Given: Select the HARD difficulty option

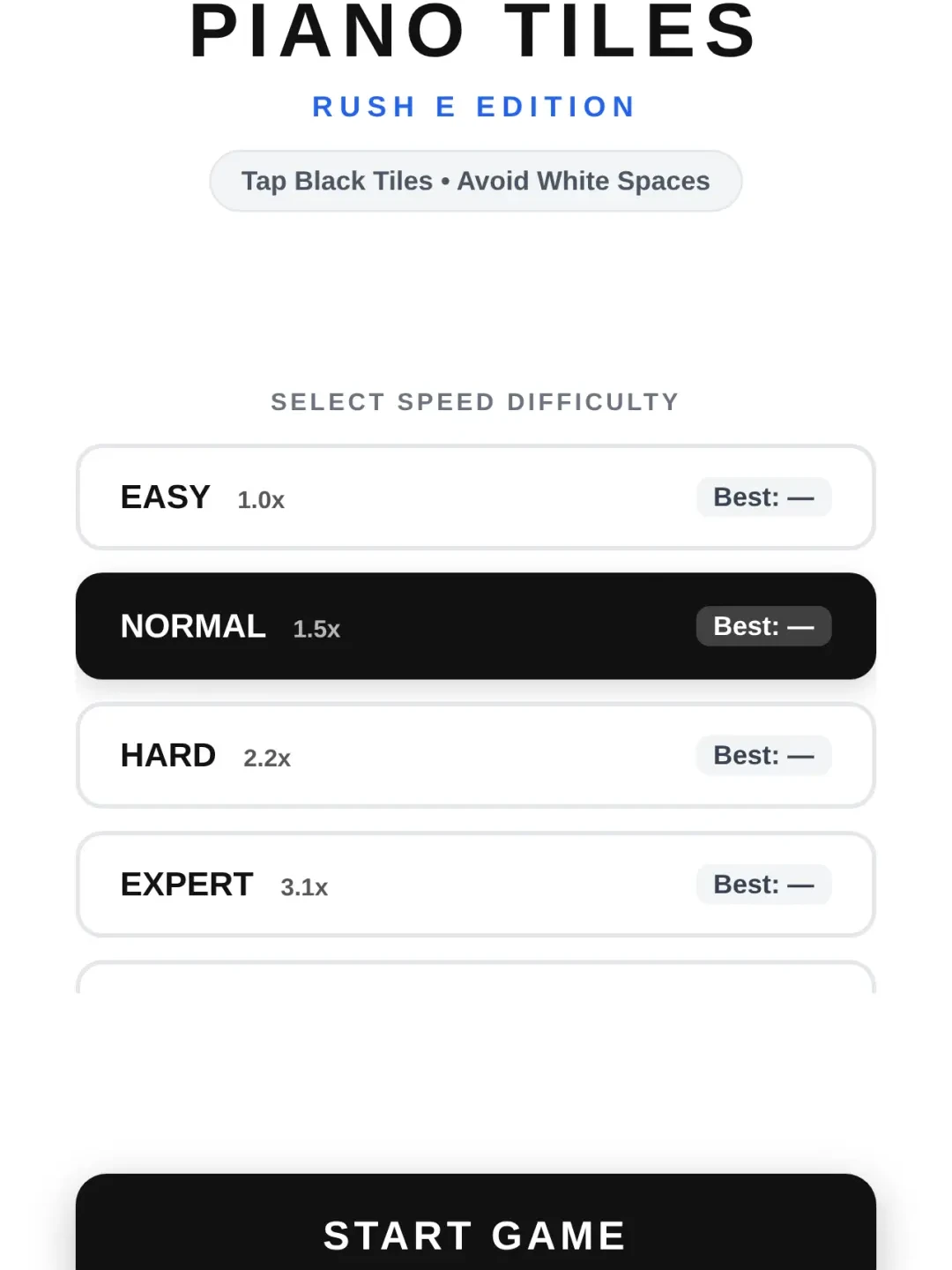Looking at the screenshot, I should click(x=476, y=756).
